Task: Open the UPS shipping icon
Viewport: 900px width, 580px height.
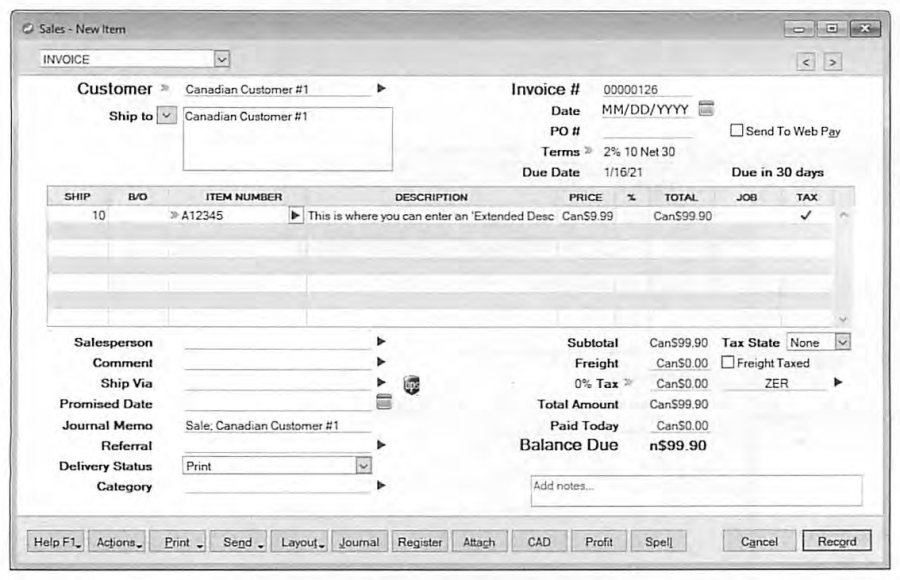Action: click(412, 385)
